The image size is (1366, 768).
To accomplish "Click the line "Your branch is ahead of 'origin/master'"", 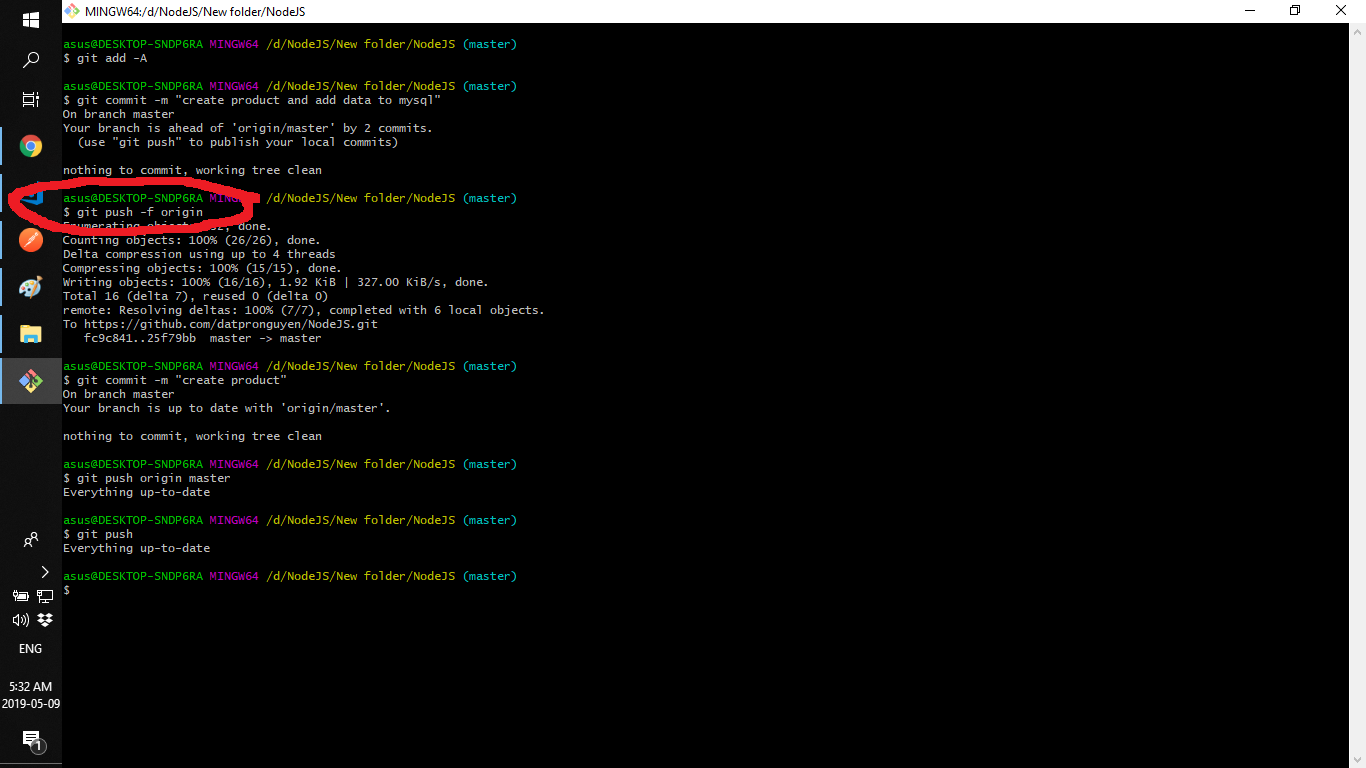I will (248, 128).
